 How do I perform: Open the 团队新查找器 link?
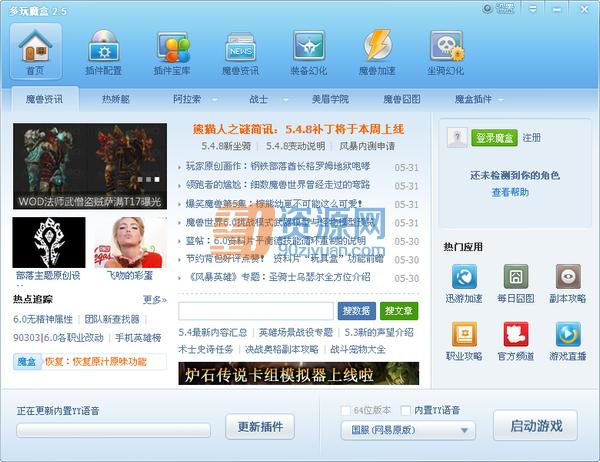112,319
